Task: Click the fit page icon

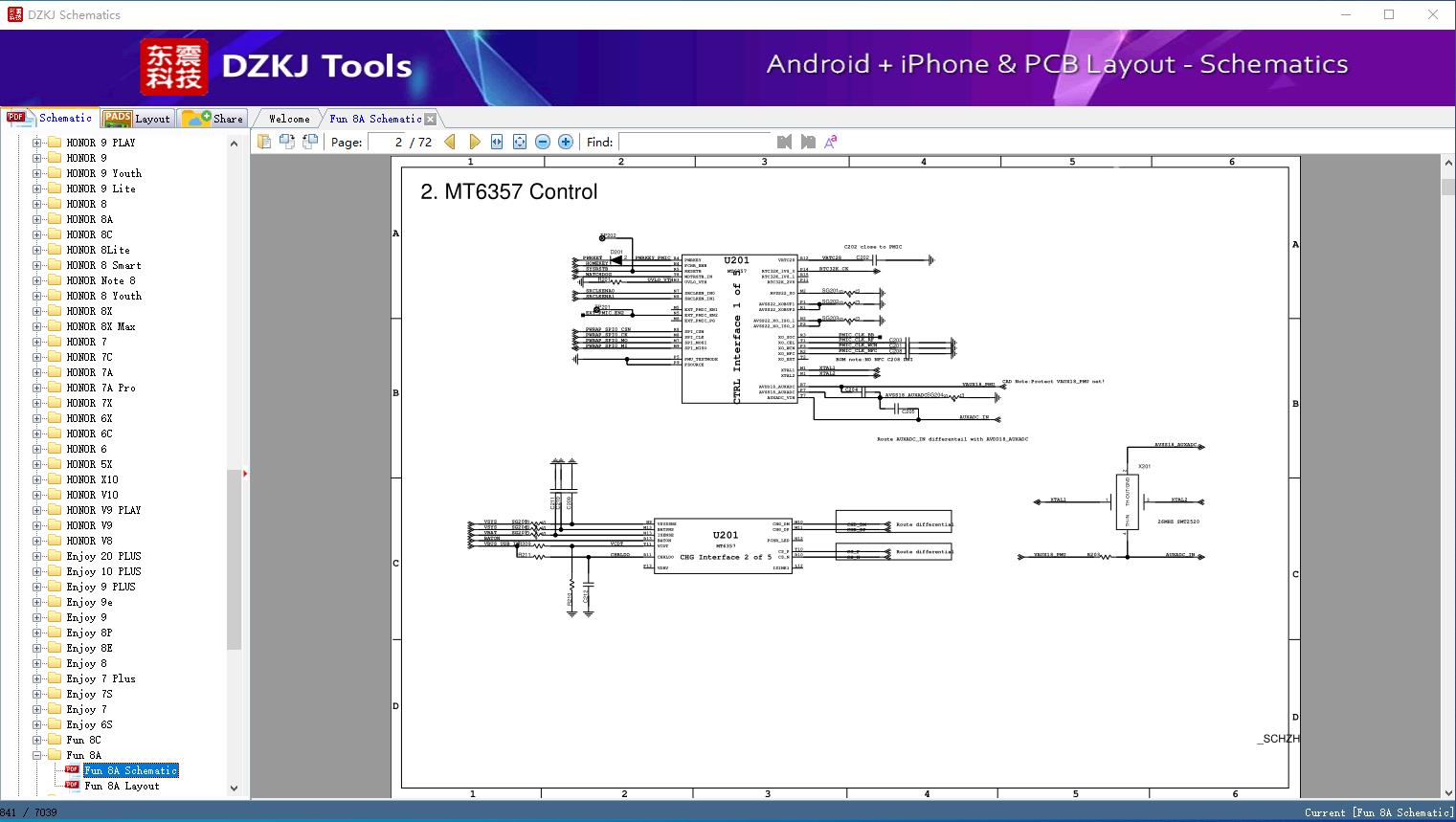Action: [x=520, y=142]
